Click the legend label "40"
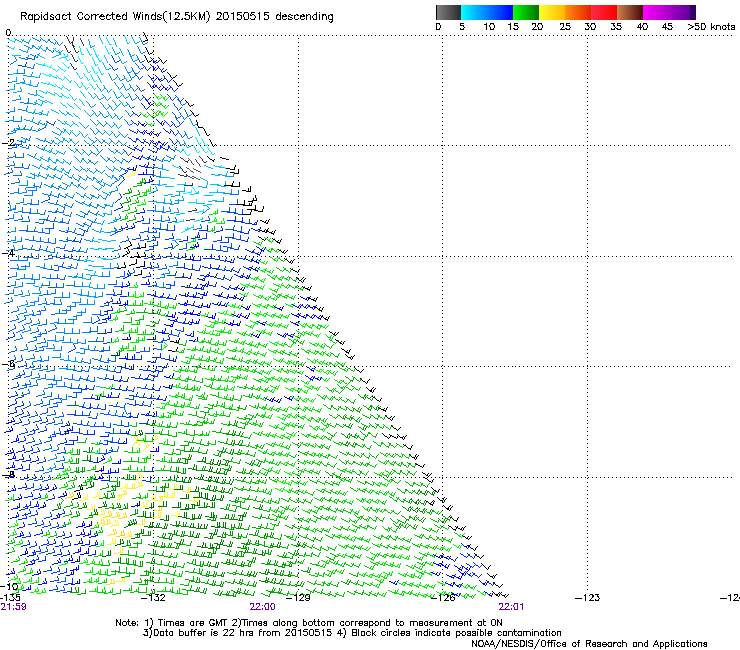Viewport: 740px width, 650px height. click(642, 27)
